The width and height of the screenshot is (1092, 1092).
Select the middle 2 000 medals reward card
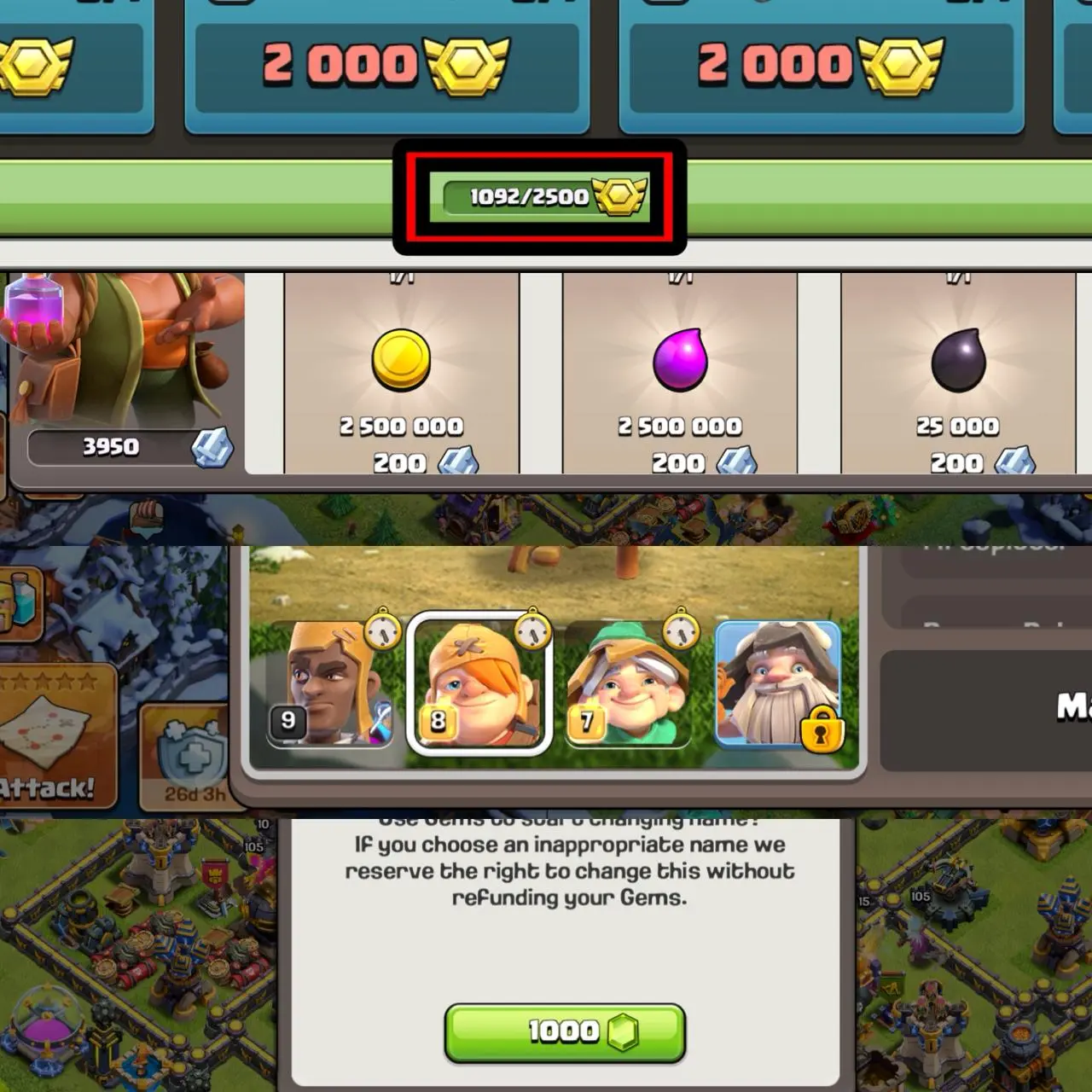point(386,66)
